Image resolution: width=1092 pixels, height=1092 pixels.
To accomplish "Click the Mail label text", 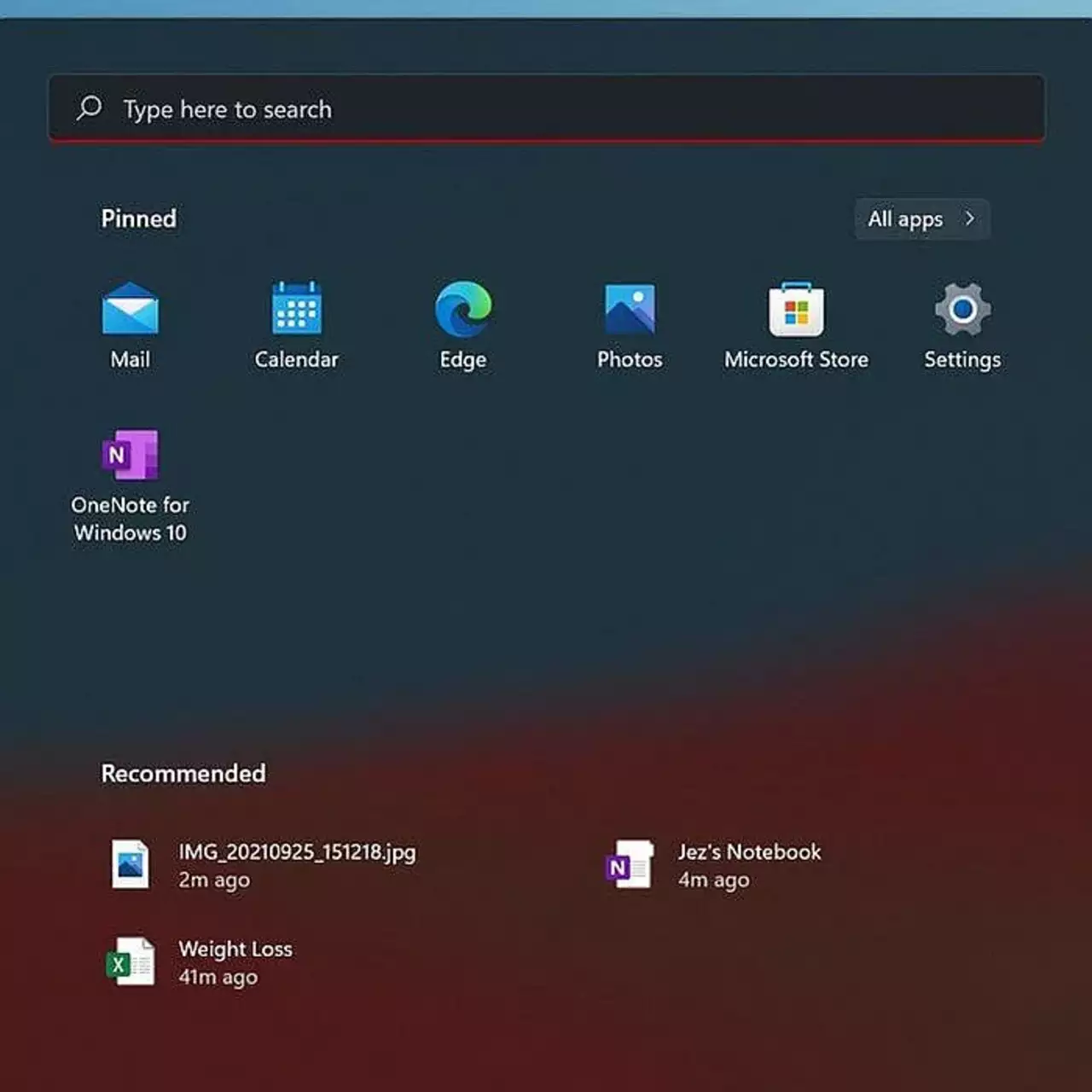I will click(130, 359).
